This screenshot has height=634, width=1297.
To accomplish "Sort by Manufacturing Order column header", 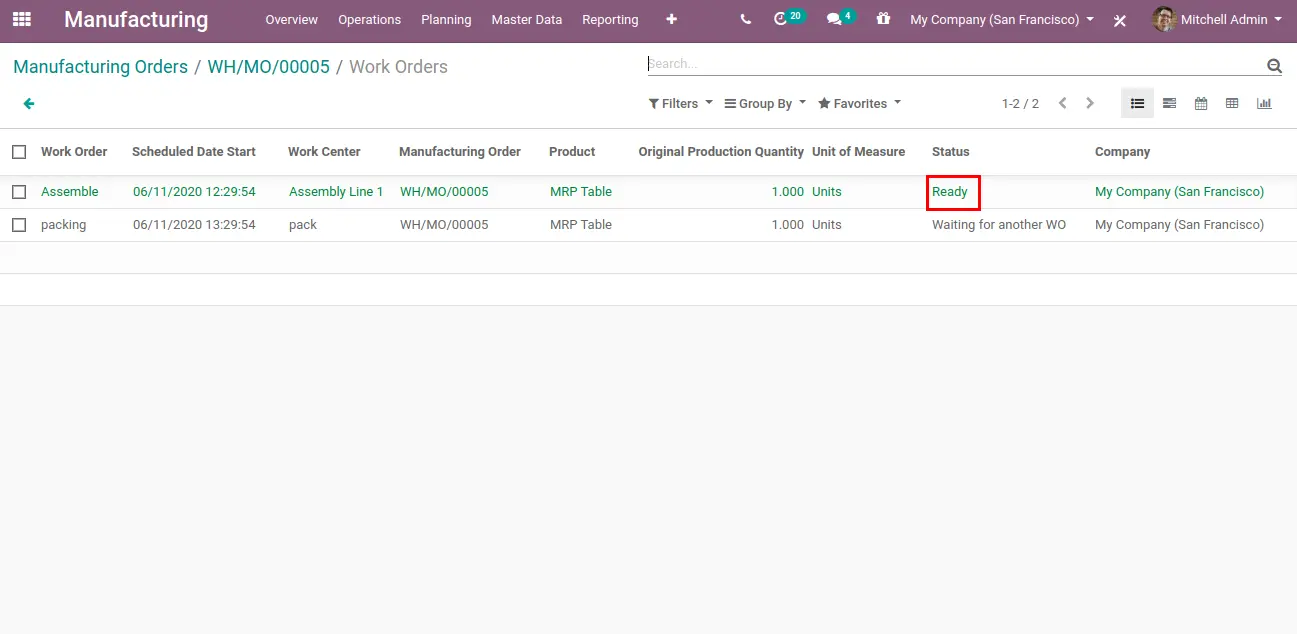I will tap(460, 152).
